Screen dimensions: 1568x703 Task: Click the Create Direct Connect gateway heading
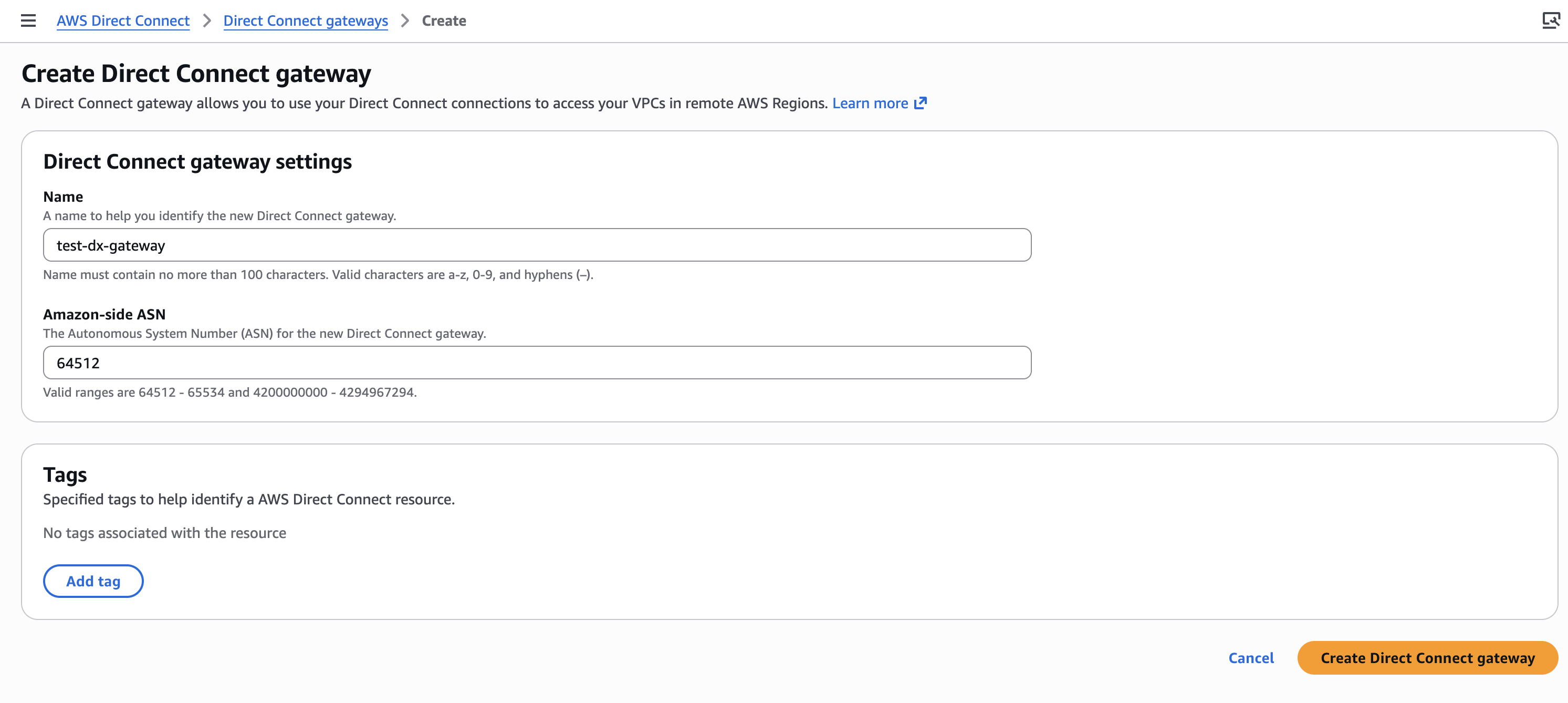click(196, 74)
